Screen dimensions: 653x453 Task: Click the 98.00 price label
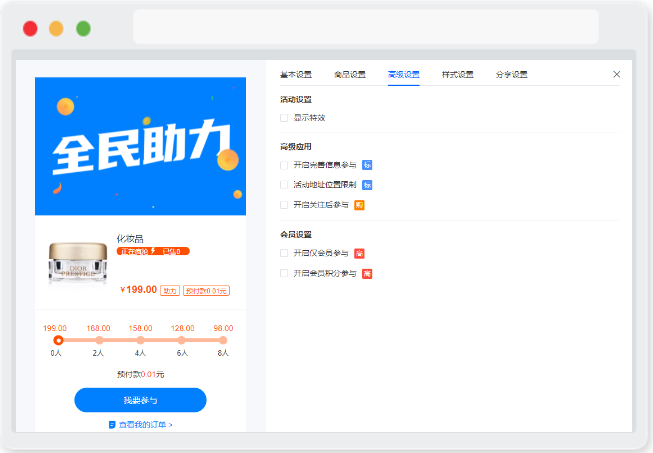[x=223, y=328]
